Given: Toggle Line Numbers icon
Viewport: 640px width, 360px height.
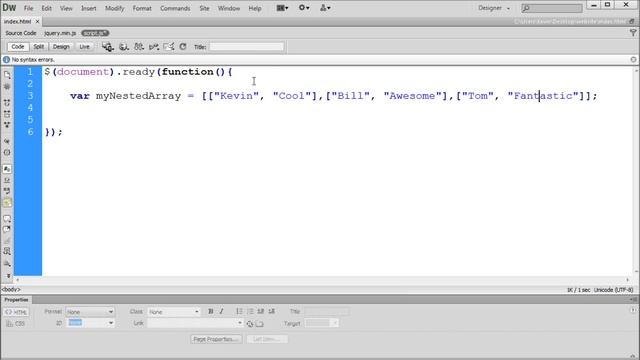Looking at the screenshot, I should click(7, 169).
